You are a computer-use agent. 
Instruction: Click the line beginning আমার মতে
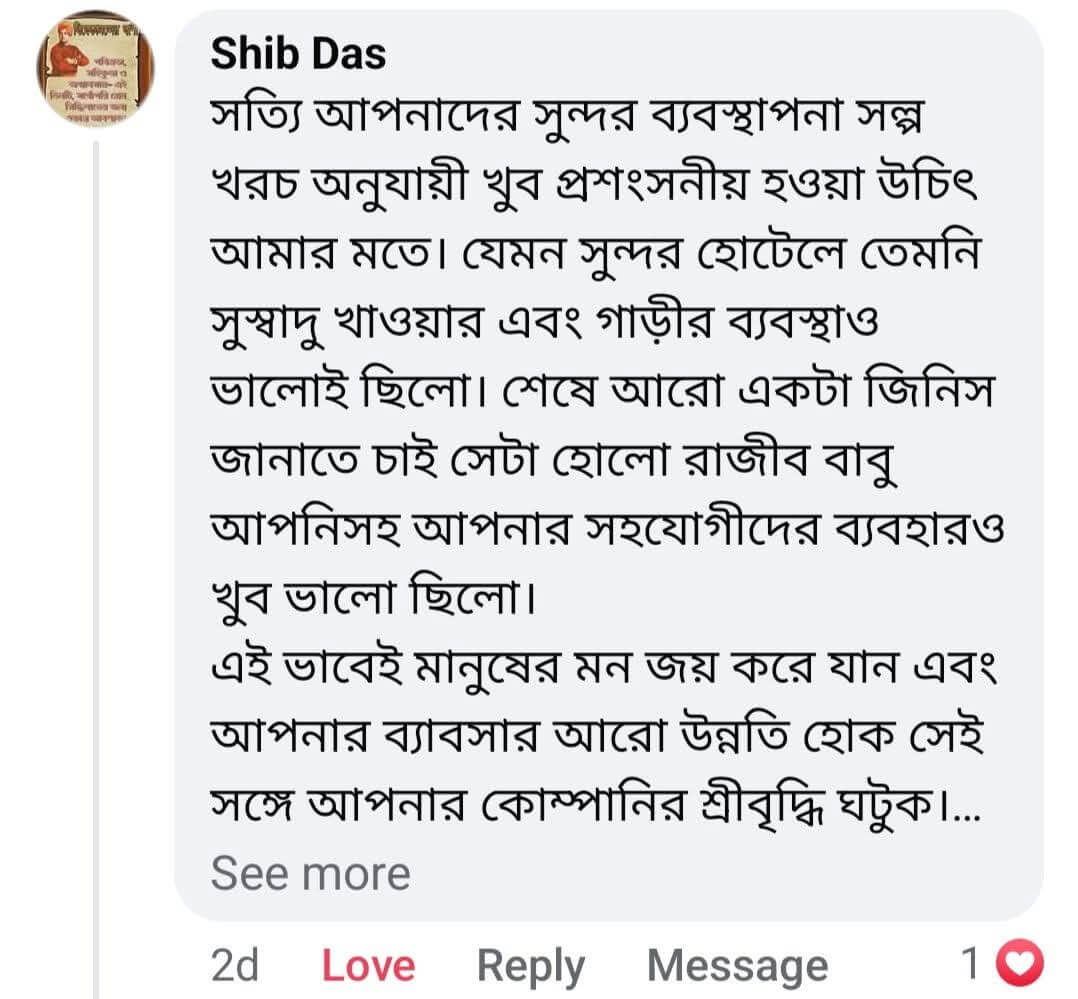[x=595, y=254]
